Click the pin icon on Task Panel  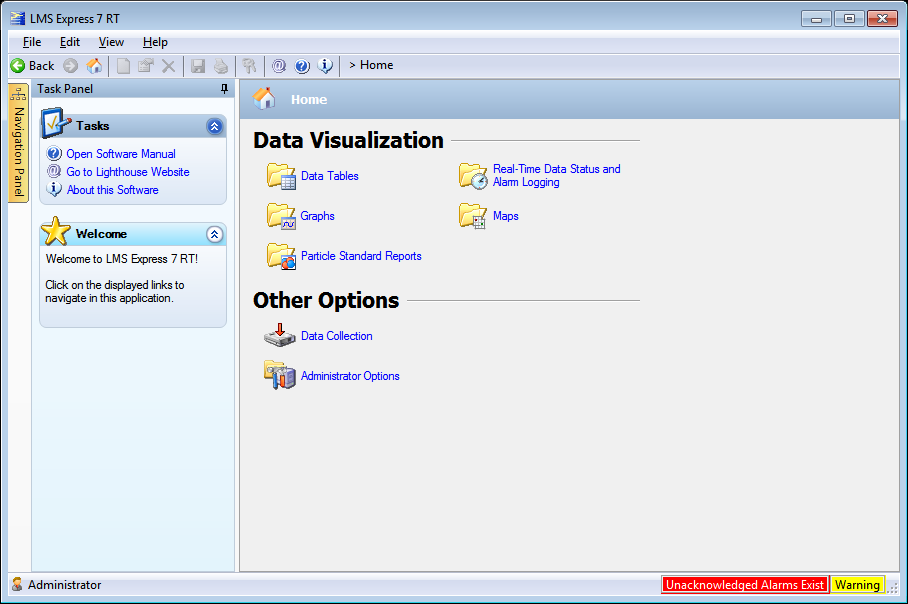(x=224, y=89)
